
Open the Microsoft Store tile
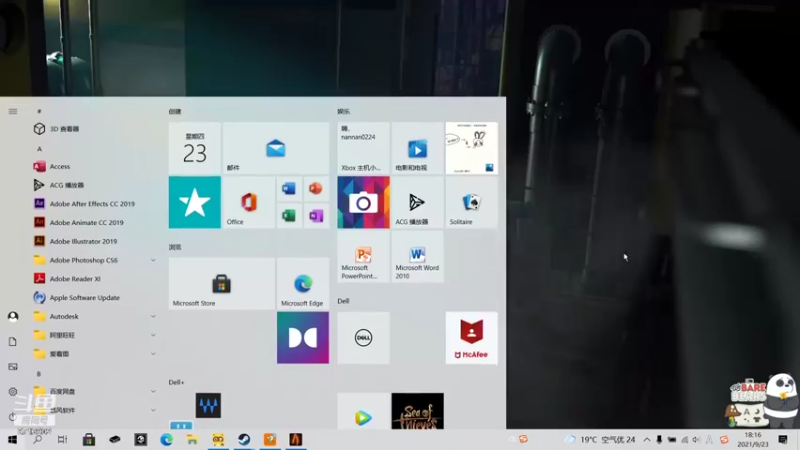tap(221, 283)
